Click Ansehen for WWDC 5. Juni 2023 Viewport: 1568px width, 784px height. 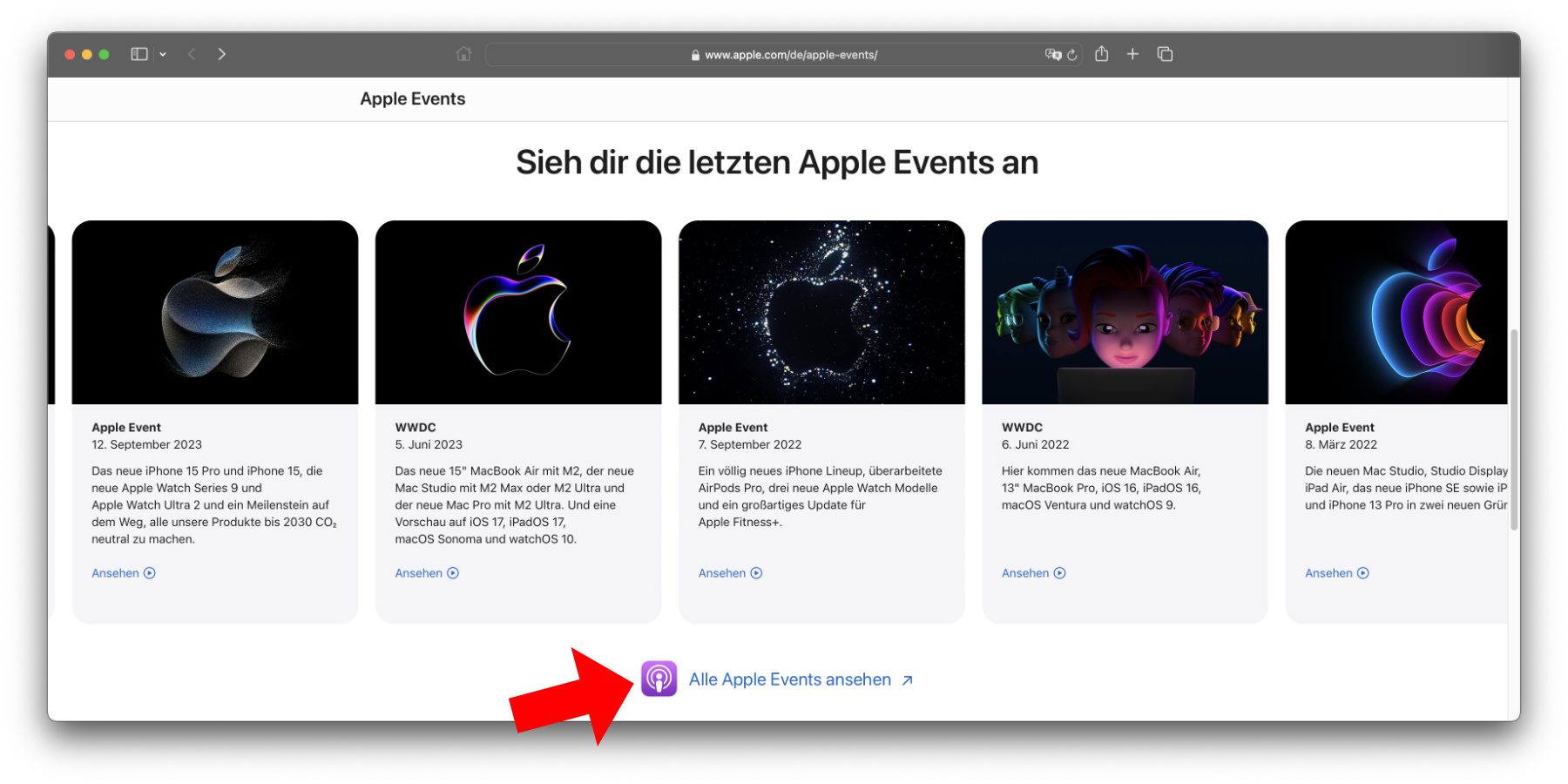(426, 573)
